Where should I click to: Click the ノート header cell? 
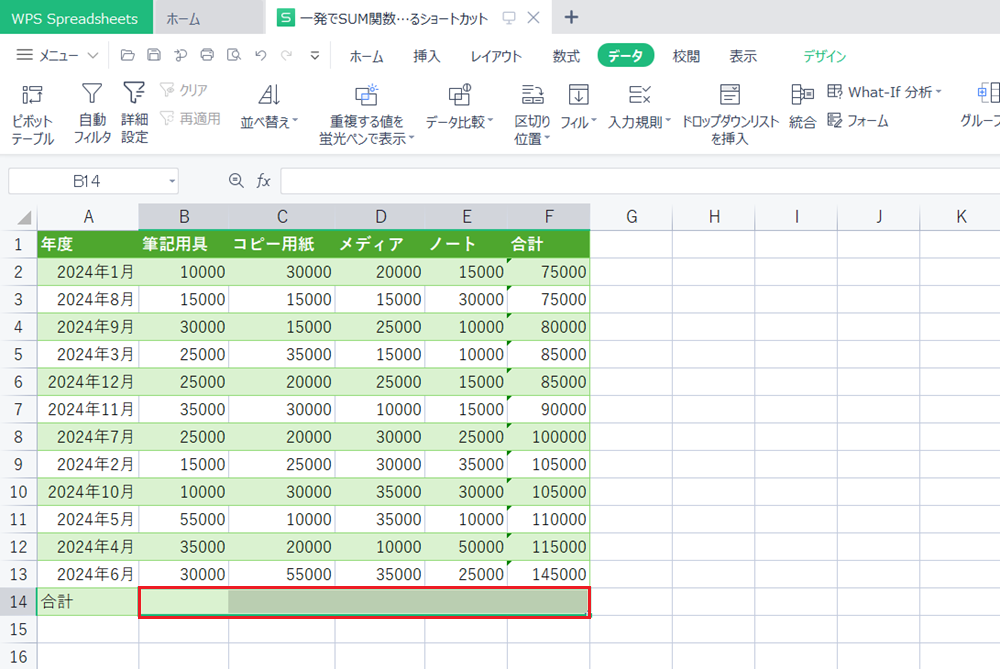tap(466, 244)
